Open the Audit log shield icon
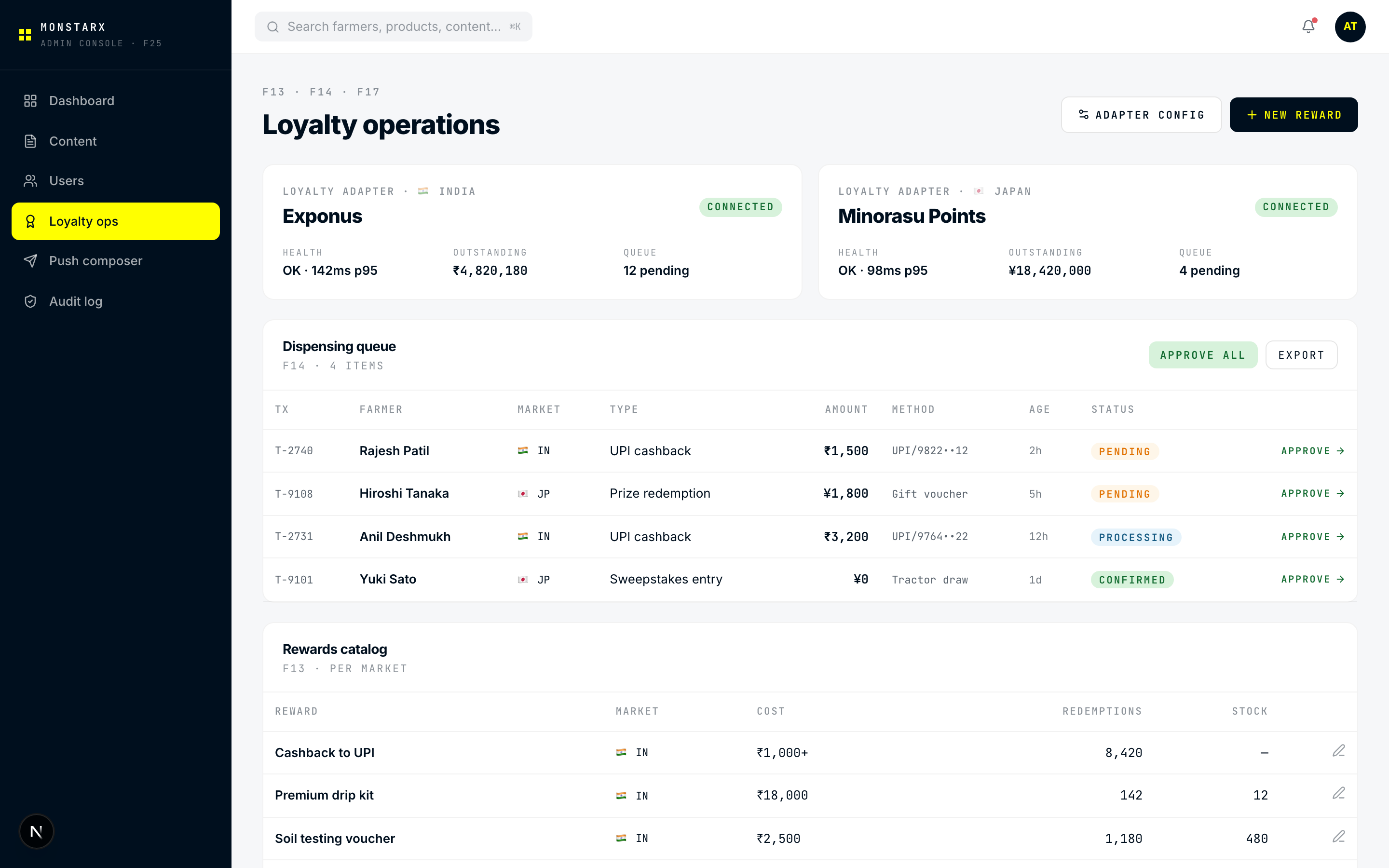Screen dimensions: 1389x868 31,301
